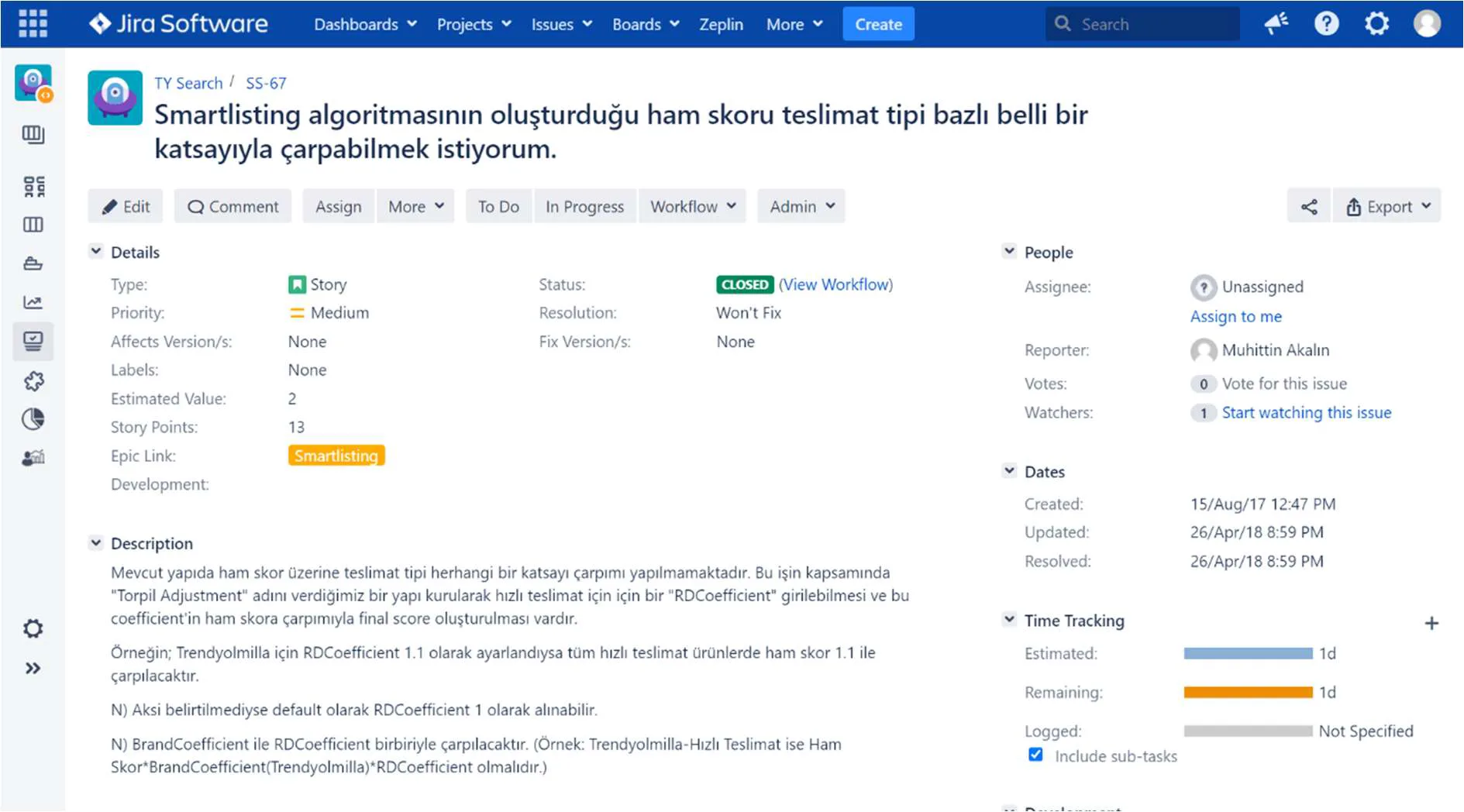Open the user profile avatar menu
This screenshot has height=812, width=1464.
pos(1427,24)
